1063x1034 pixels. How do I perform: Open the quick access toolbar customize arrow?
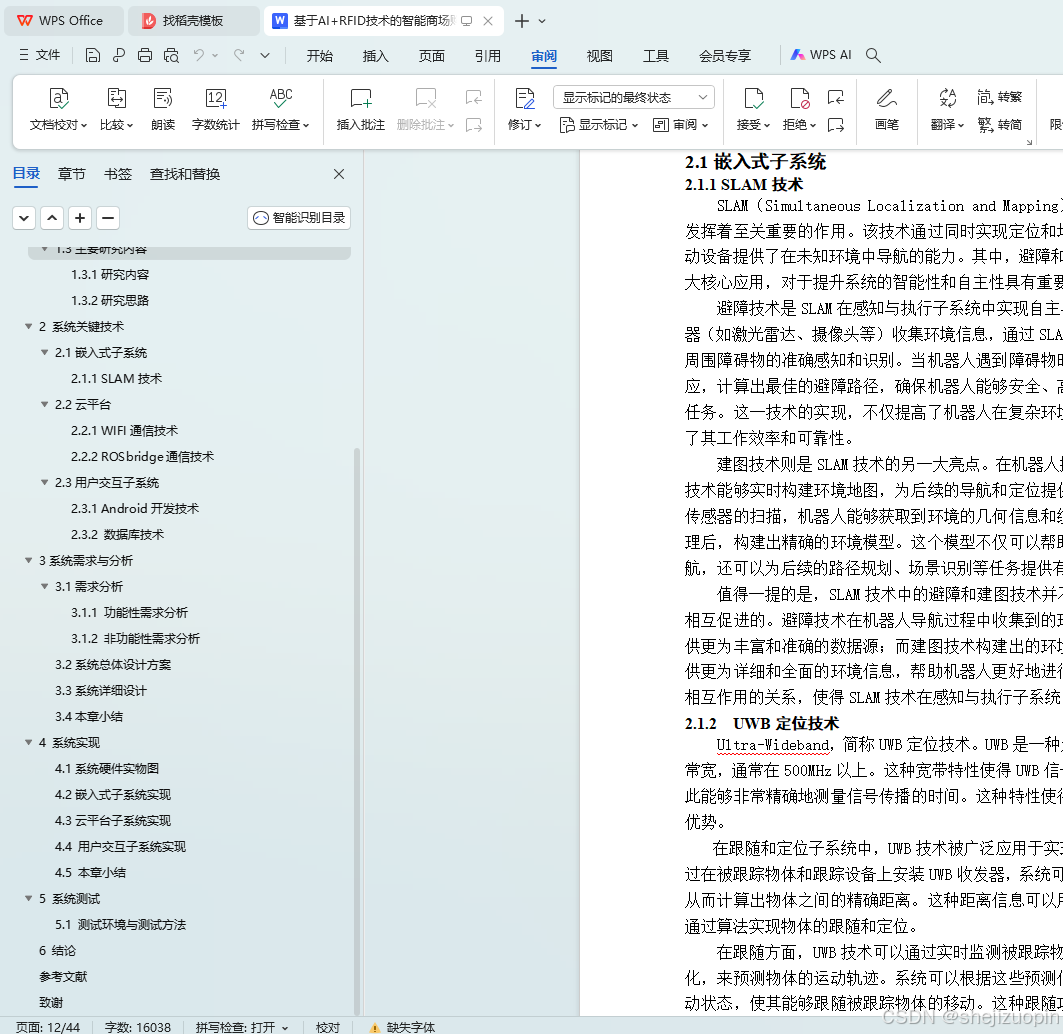point(265,56)
